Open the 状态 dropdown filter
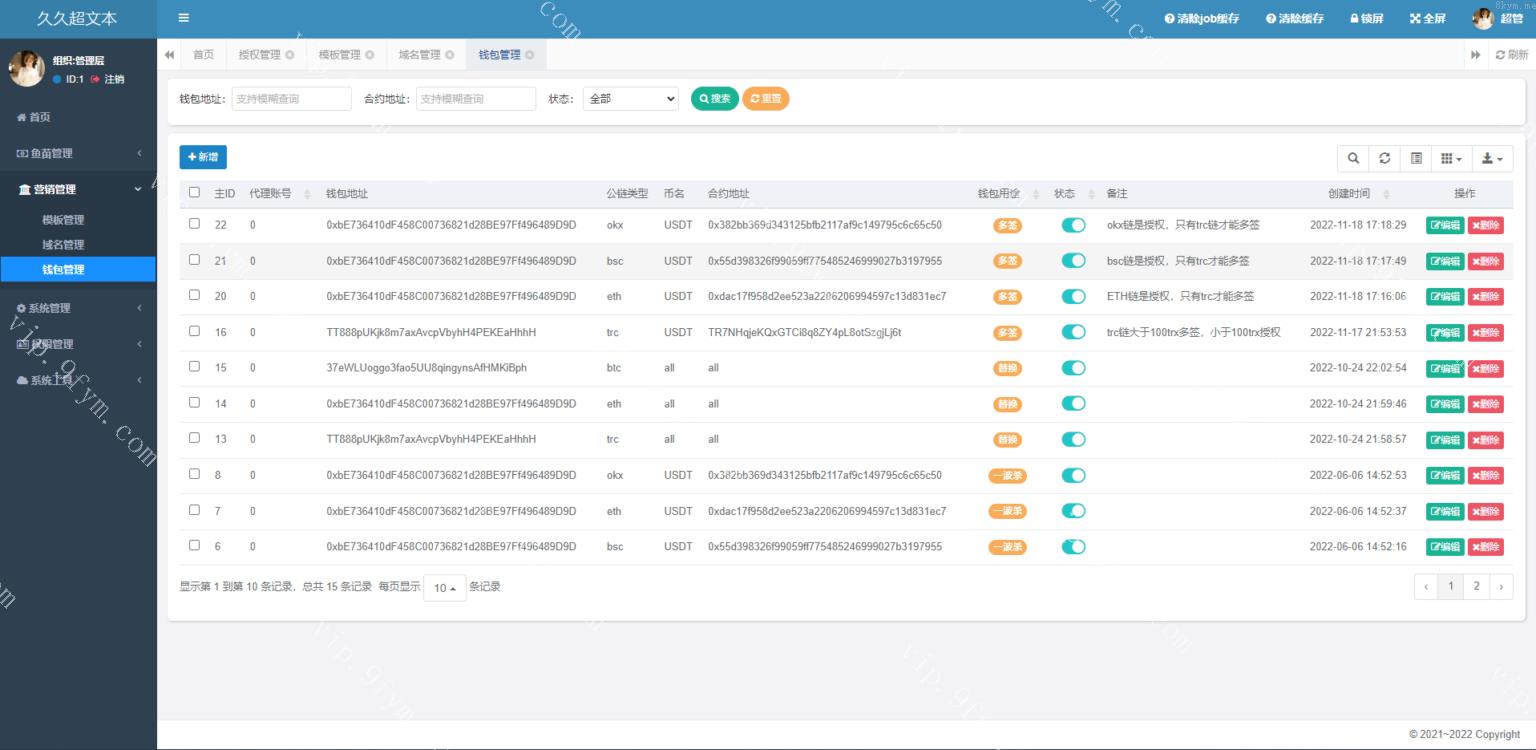This screenshot has height=750, width=1536. tap(630, 99)
